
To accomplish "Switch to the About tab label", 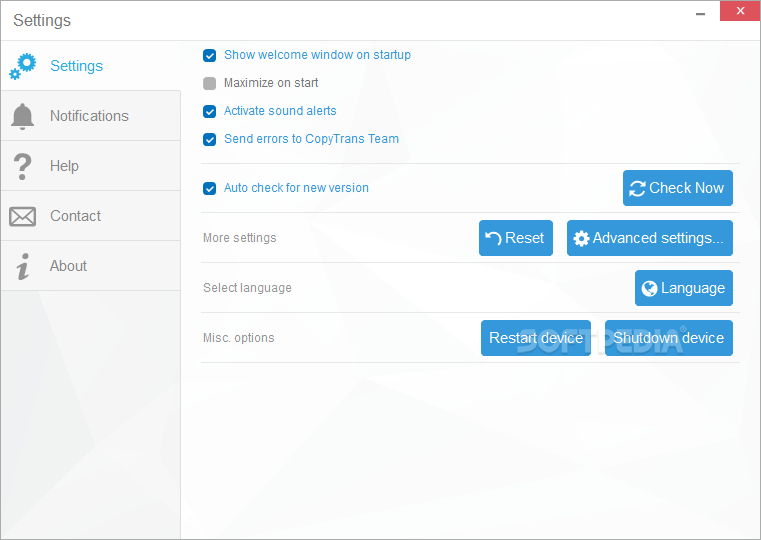I will (x=68, y=266).
